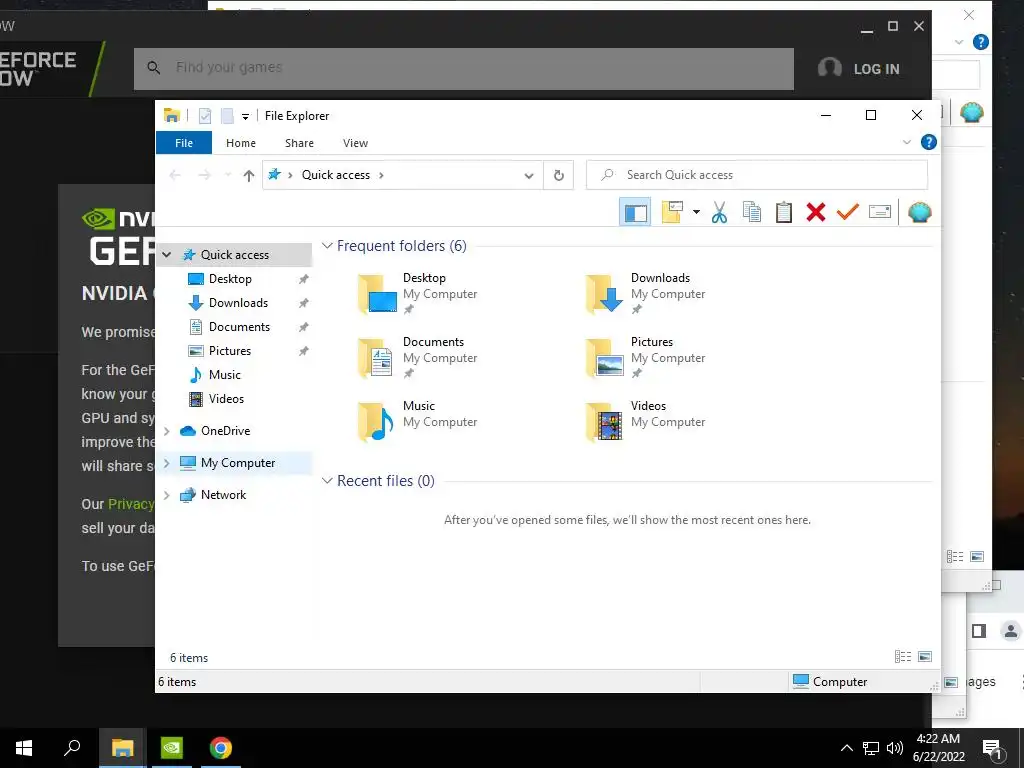This screenshot has height=768, width=1024.
Task: Switch to the View ribbon tab
Action: [x=355, y=143]
